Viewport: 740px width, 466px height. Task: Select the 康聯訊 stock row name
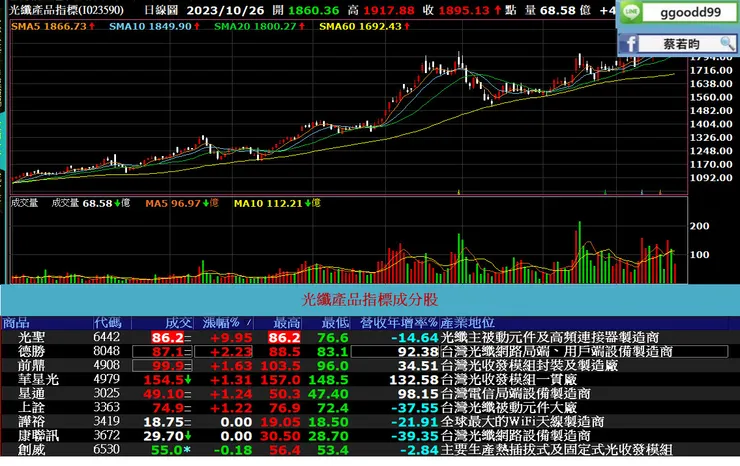(38, 435)
